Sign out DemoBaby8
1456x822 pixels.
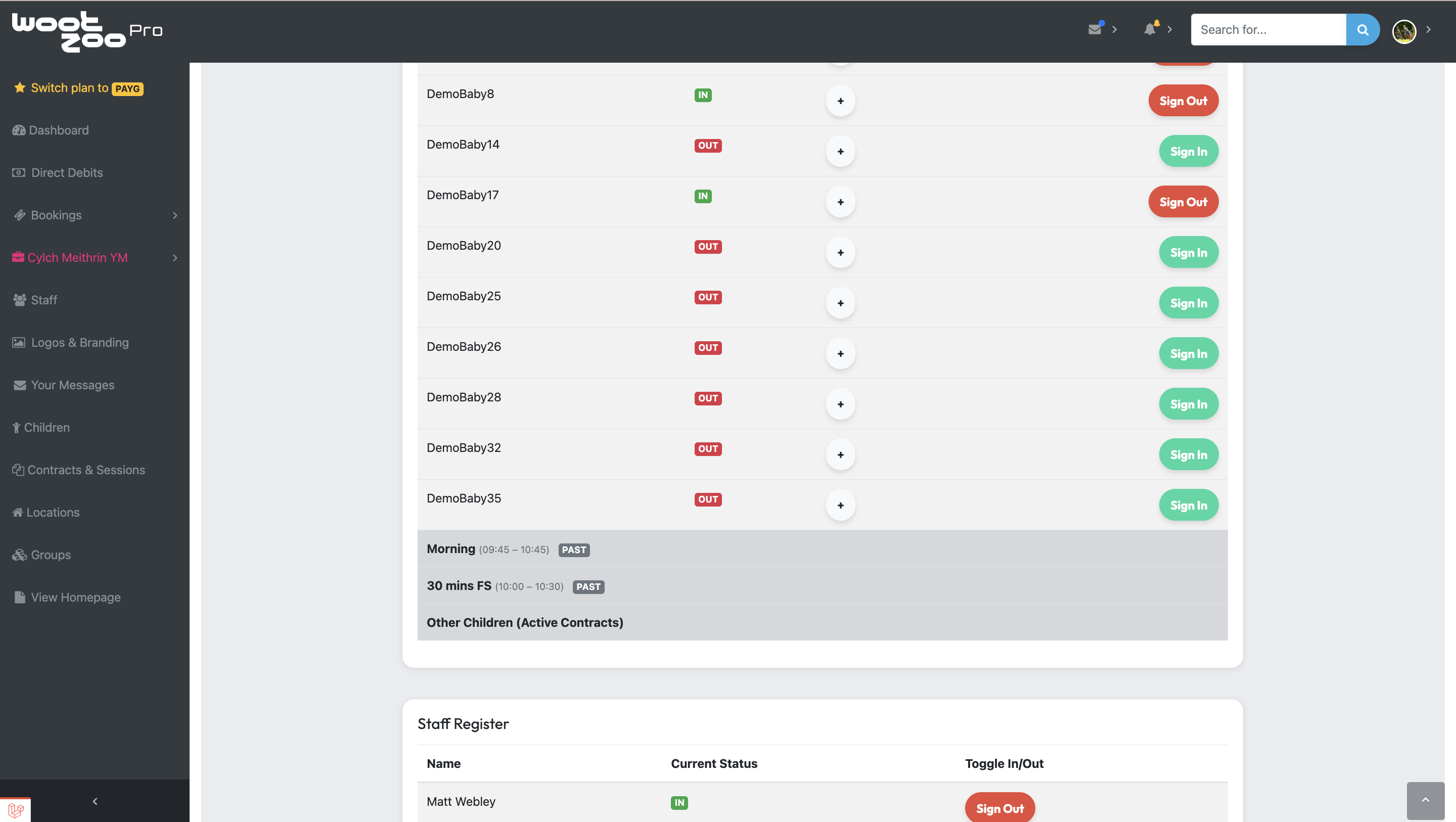point(1183,101)
